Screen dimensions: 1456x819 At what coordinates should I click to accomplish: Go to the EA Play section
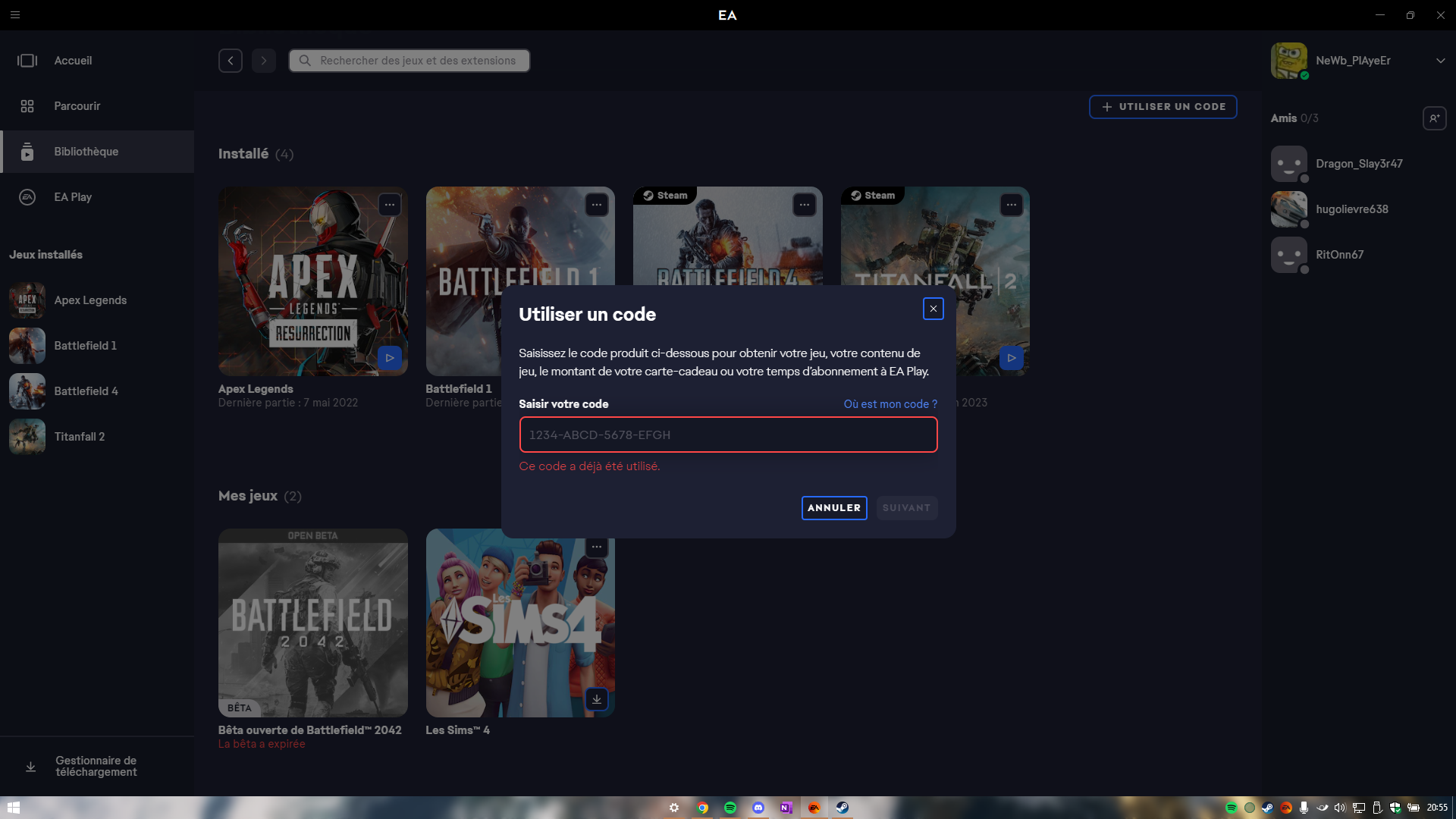coord(73,197)
